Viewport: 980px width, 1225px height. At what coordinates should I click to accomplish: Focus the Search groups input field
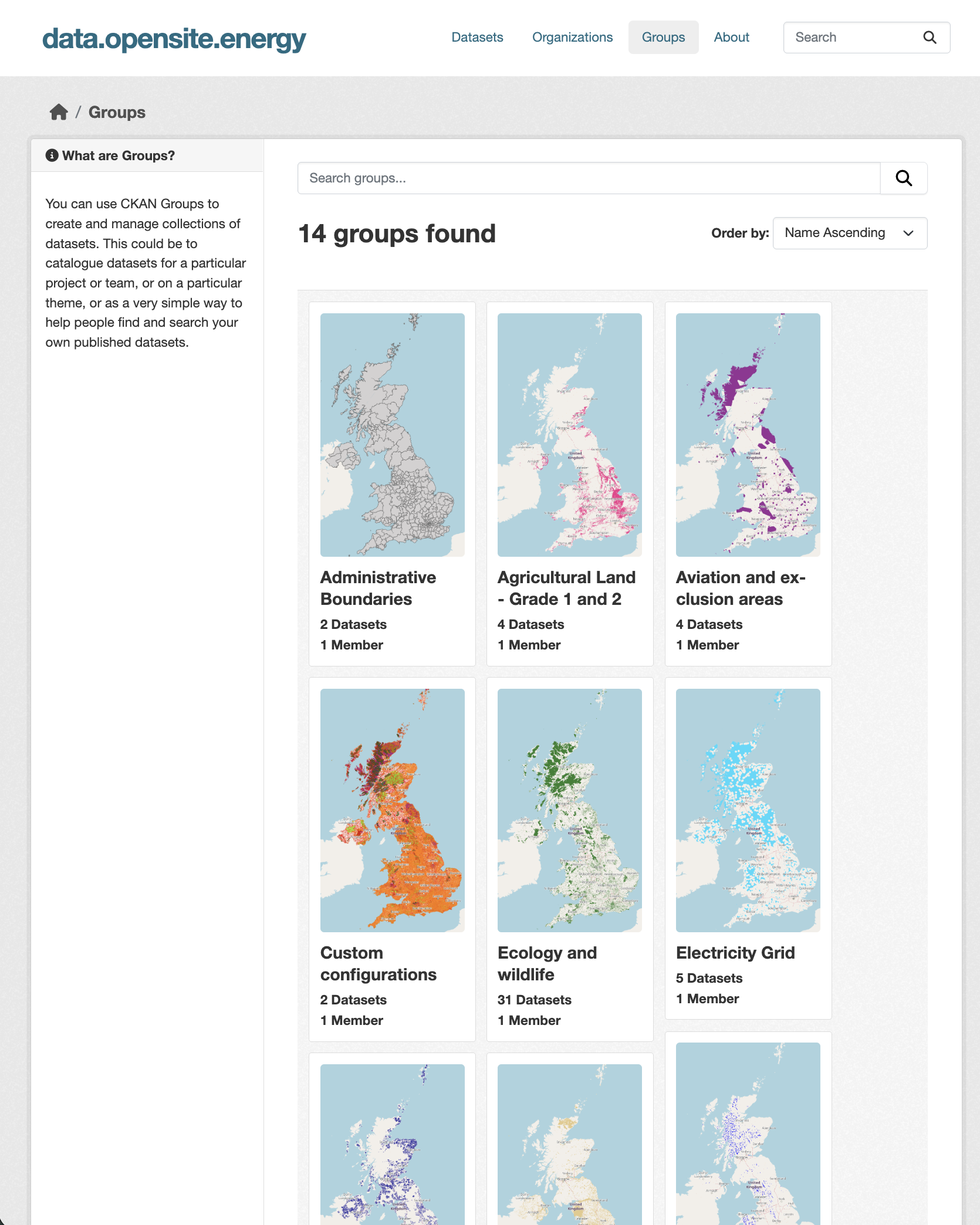coord(589,178)
